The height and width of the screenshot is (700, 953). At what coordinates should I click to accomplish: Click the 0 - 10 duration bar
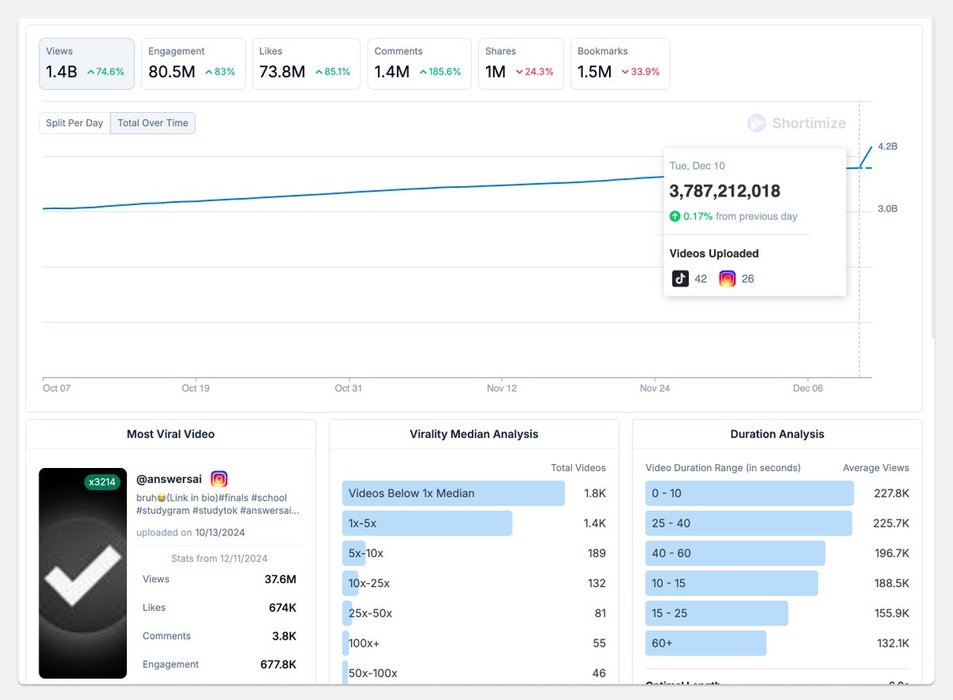(749, 493)
